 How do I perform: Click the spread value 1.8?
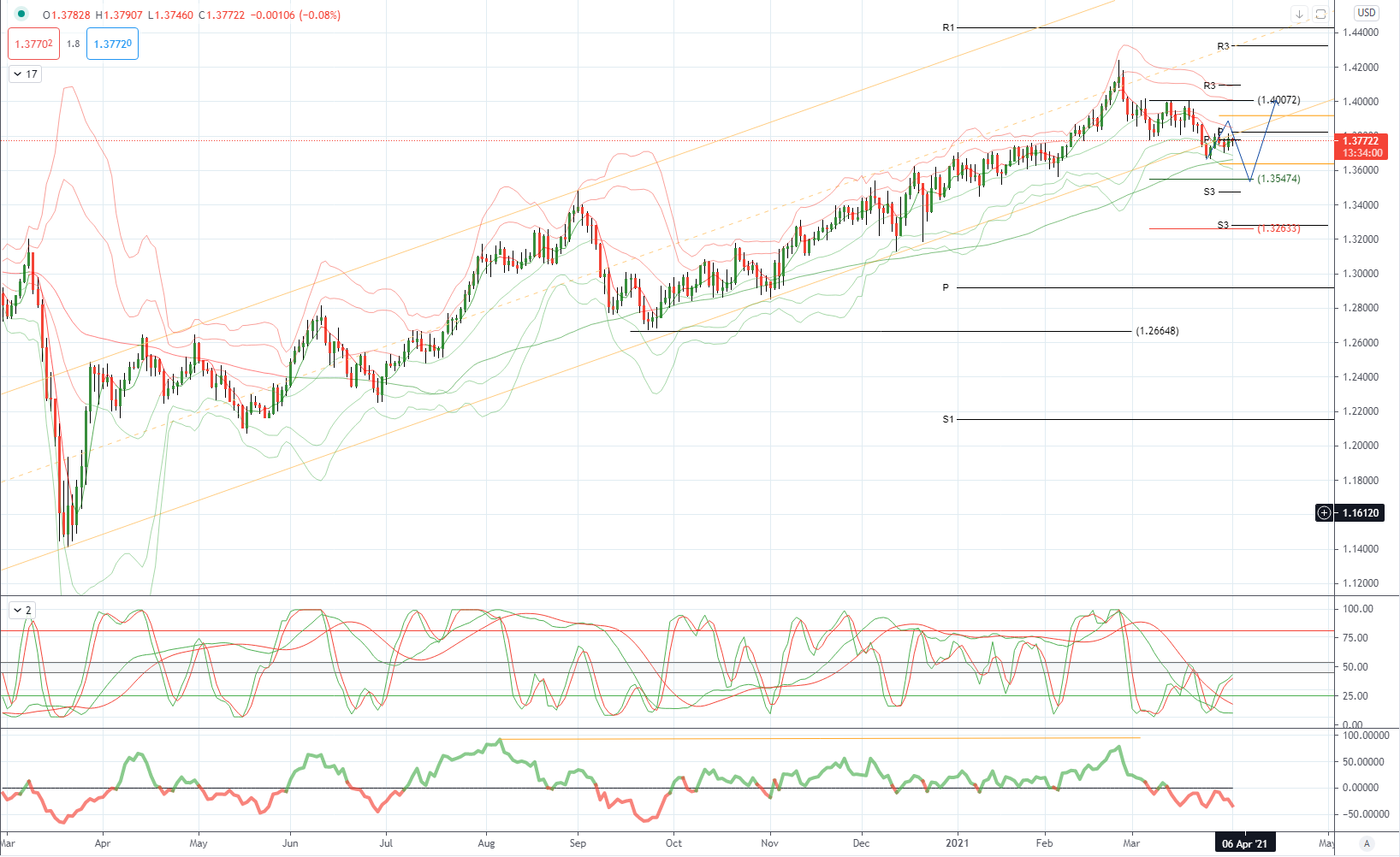[73, 44]
